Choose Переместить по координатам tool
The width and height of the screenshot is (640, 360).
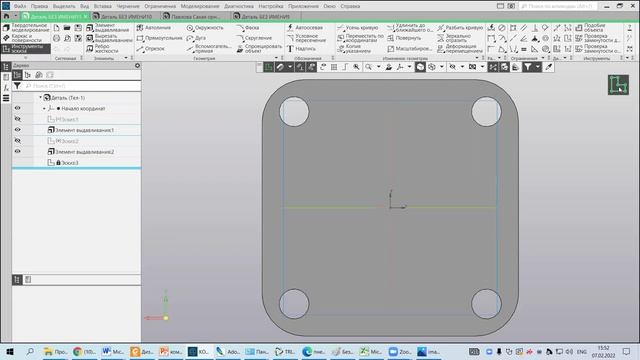(x=360, y=38)
